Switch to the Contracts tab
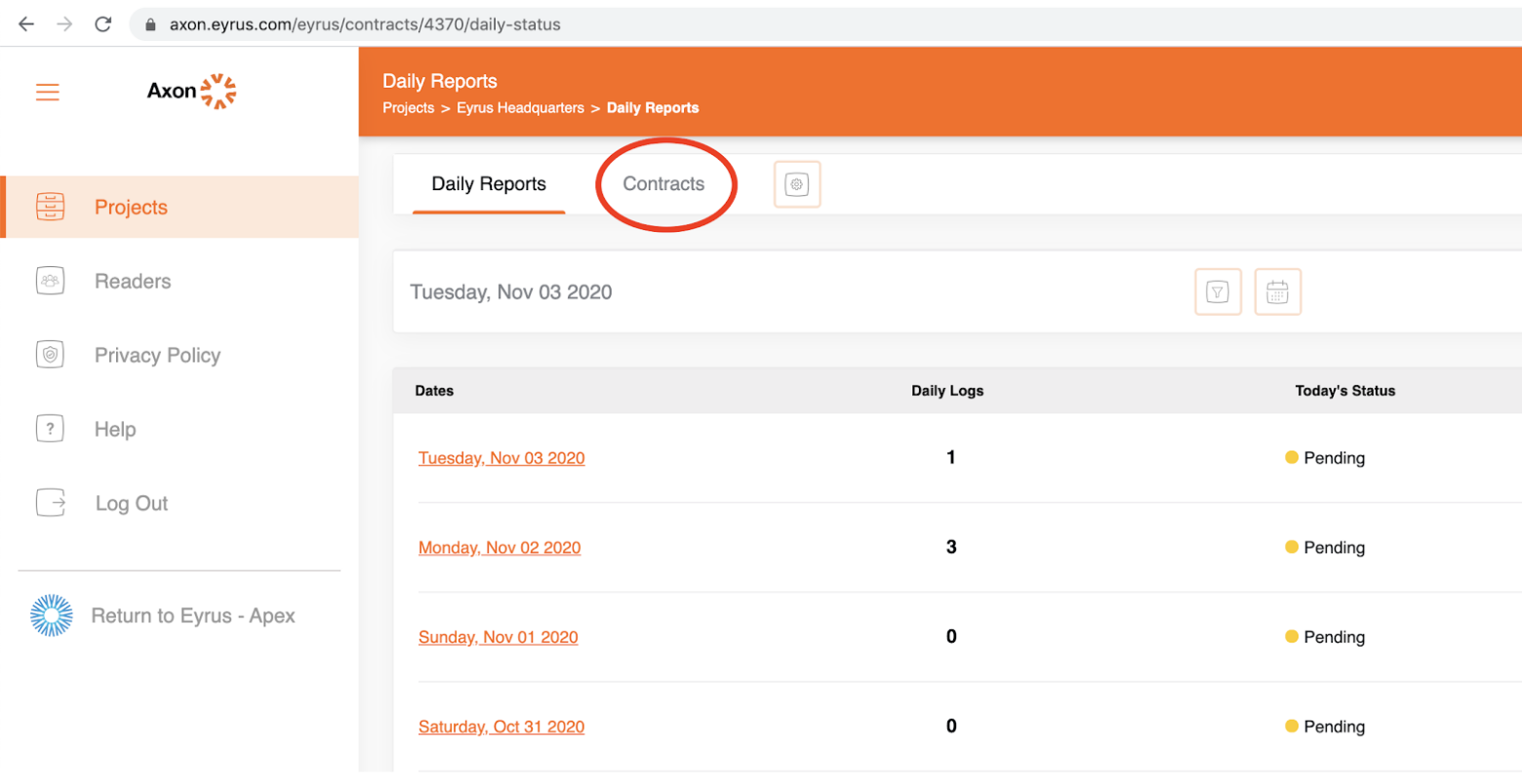The width and height of the screenshot is (1522, 784). 663,184
